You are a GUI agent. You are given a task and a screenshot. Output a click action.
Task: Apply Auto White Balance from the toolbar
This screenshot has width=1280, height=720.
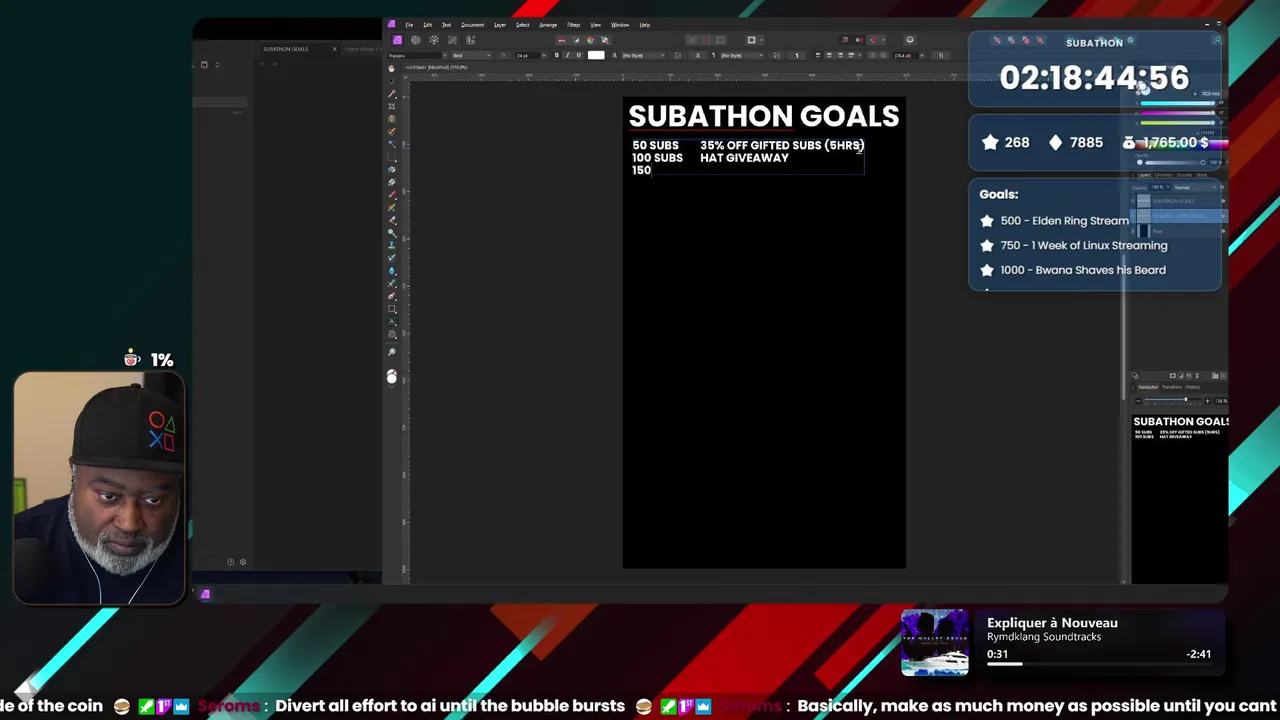(605, 40)
